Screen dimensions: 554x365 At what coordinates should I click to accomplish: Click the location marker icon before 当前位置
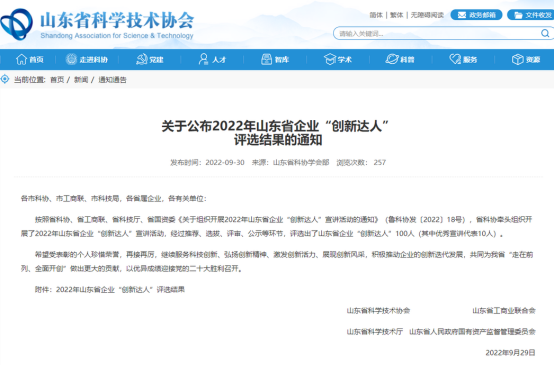tap(5, 79)
